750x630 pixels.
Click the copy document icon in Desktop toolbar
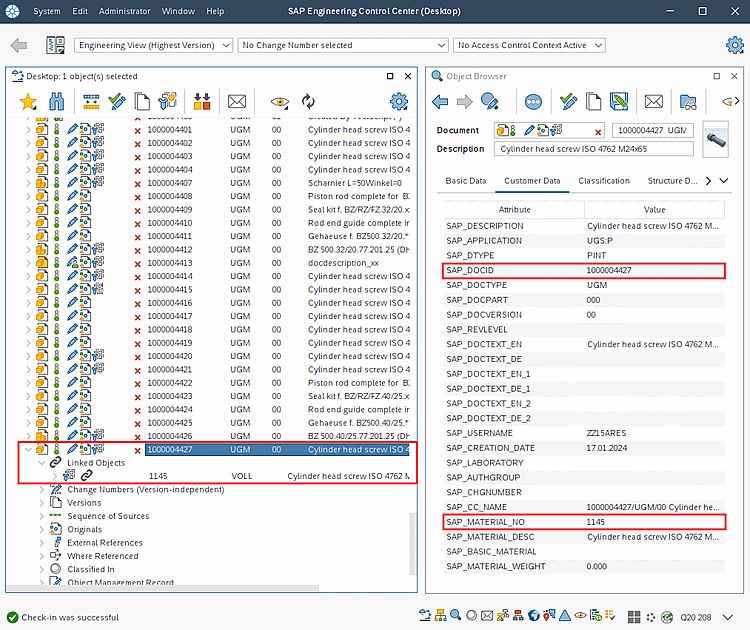point(142,101)
